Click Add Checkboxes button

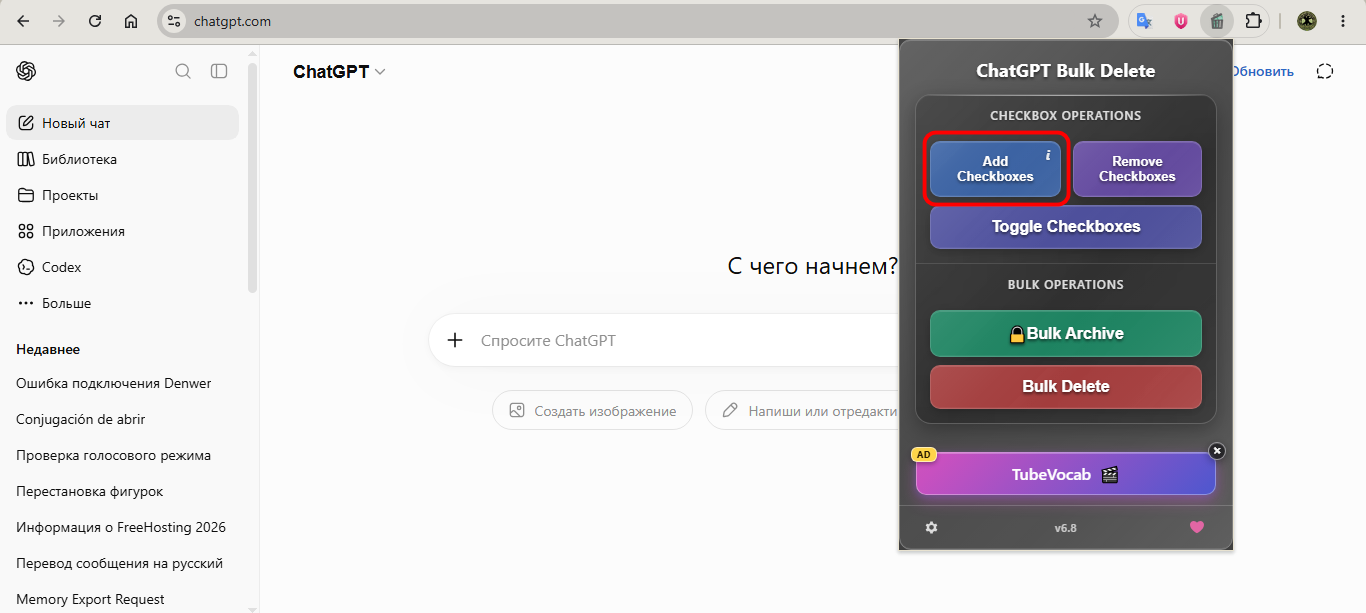pyautogui.click(x=995, y=169)
